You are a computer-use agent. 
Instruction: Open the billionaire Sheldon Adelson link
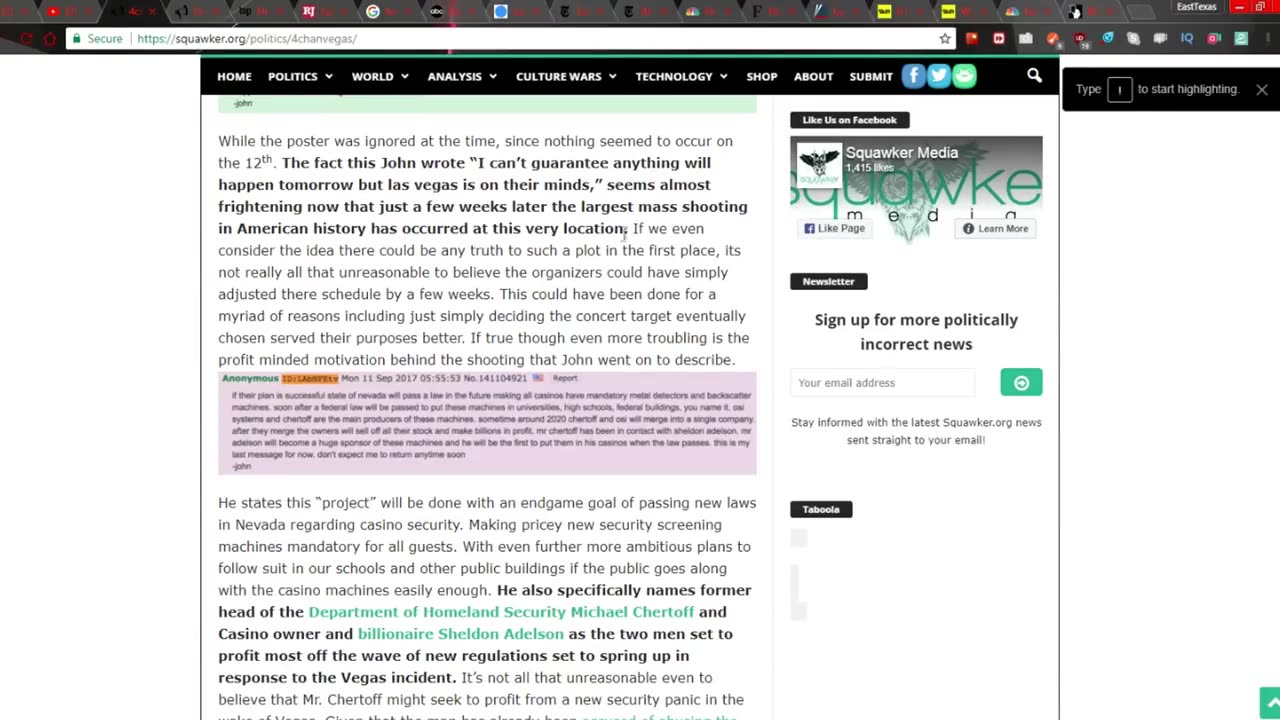click(461, 634)
